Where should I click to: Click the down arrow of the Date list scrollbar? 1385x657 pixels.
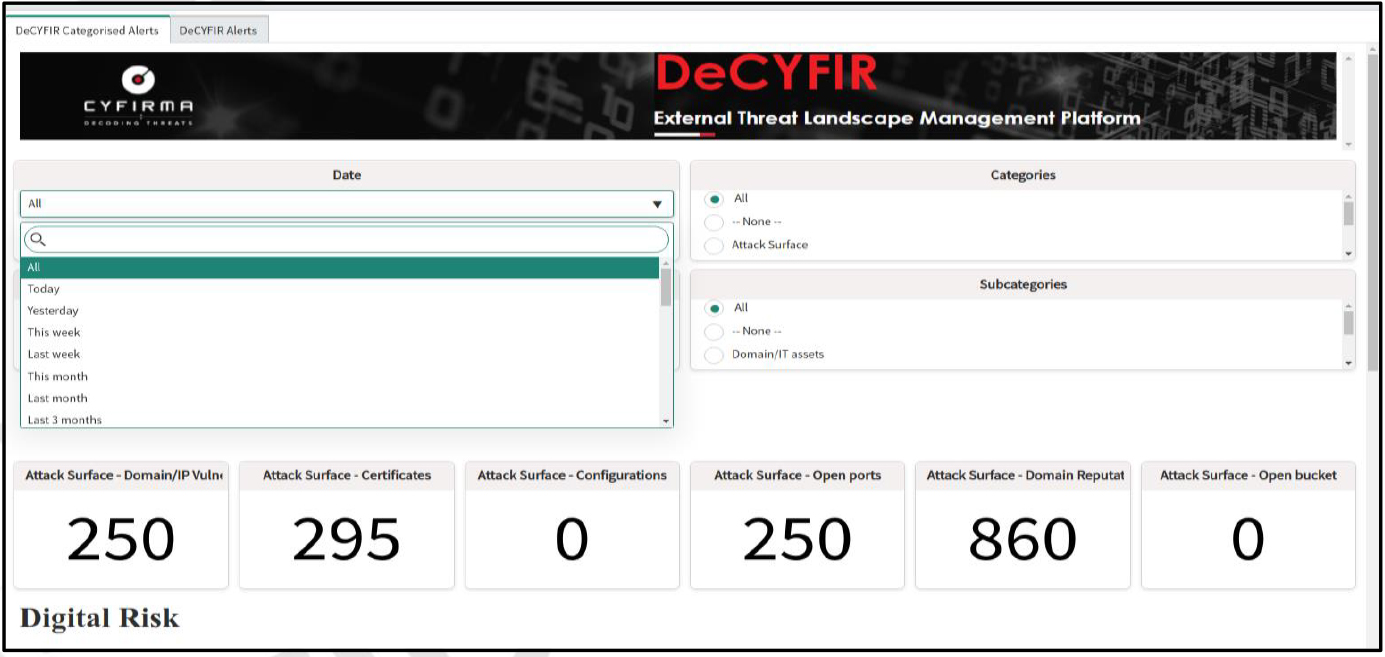pyautogui.click(x=666, y=422)
